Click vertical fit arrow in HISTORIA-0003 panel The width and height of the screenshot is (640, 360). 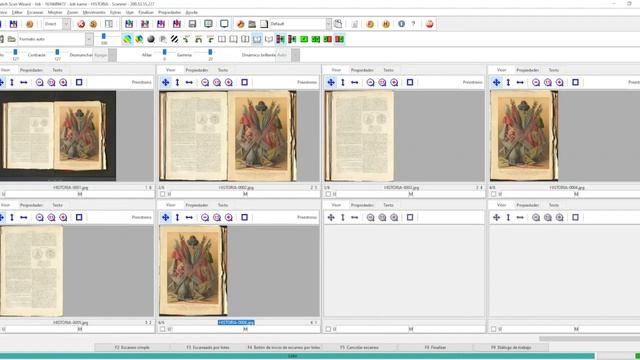(x=343, y=82)
